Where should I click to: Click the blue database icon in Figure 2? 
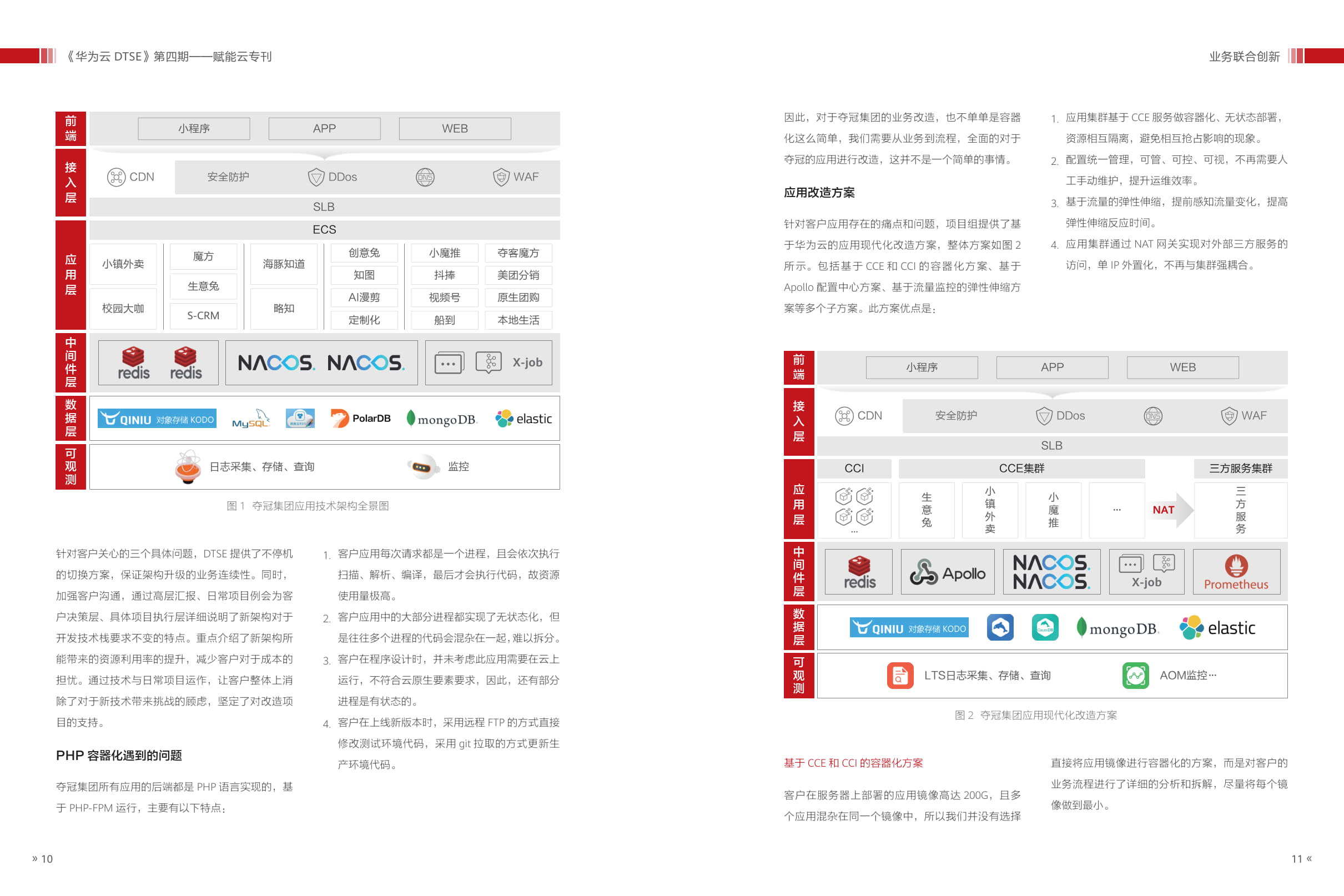[1000, 627]
